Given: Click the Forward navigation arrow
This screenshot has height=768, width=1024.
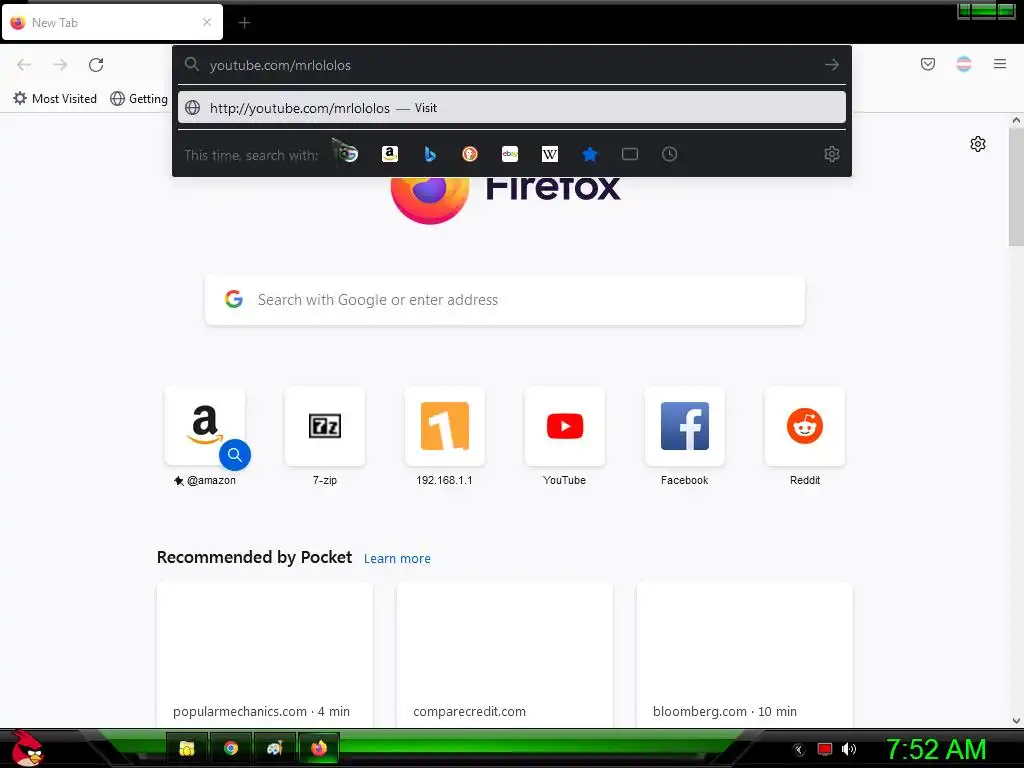Looking at the screenshot, I should [60, 65].
